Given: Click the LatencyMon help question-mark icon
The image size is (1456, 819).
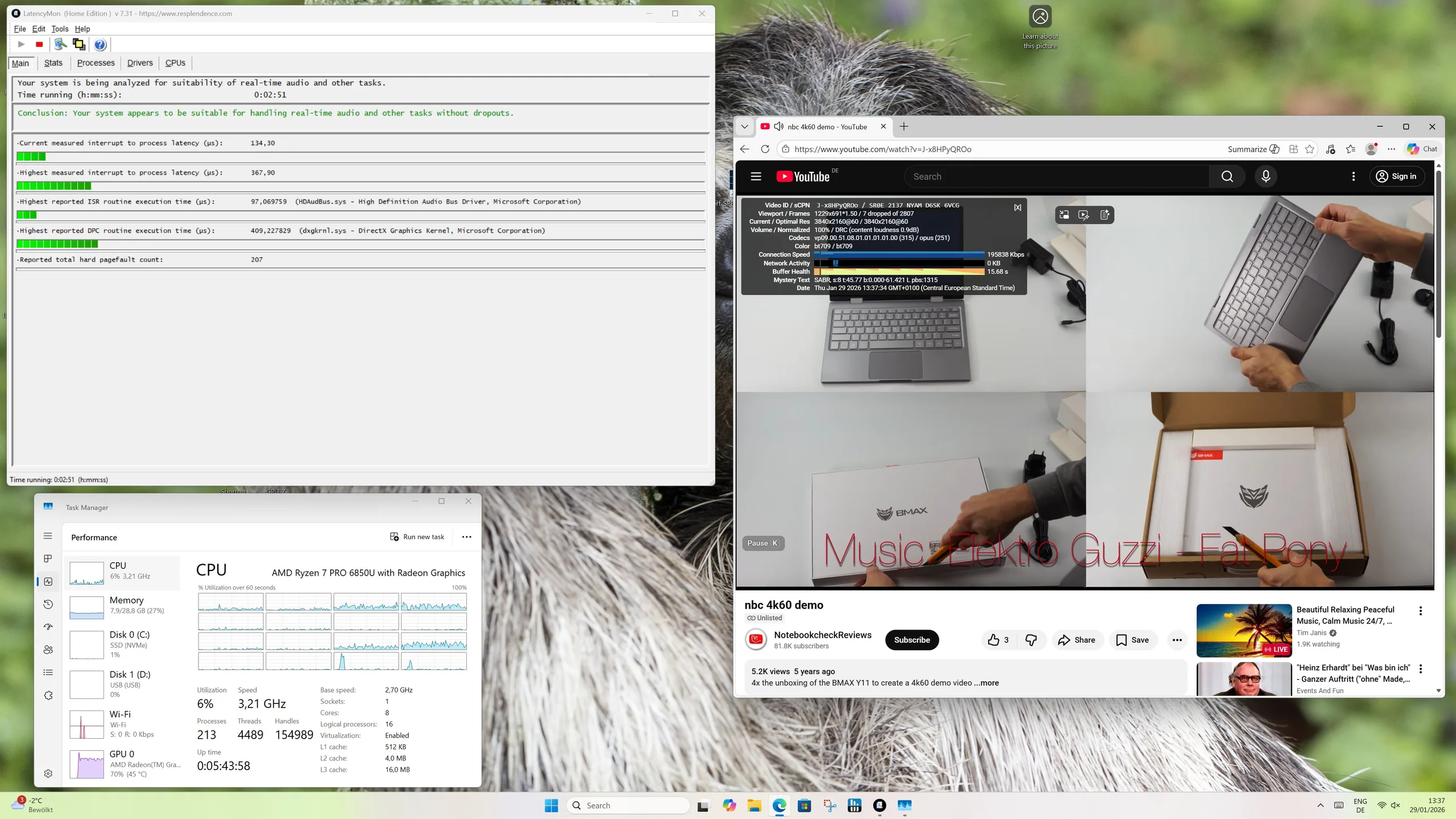Looking at the screenshot, I should (100, 44).
